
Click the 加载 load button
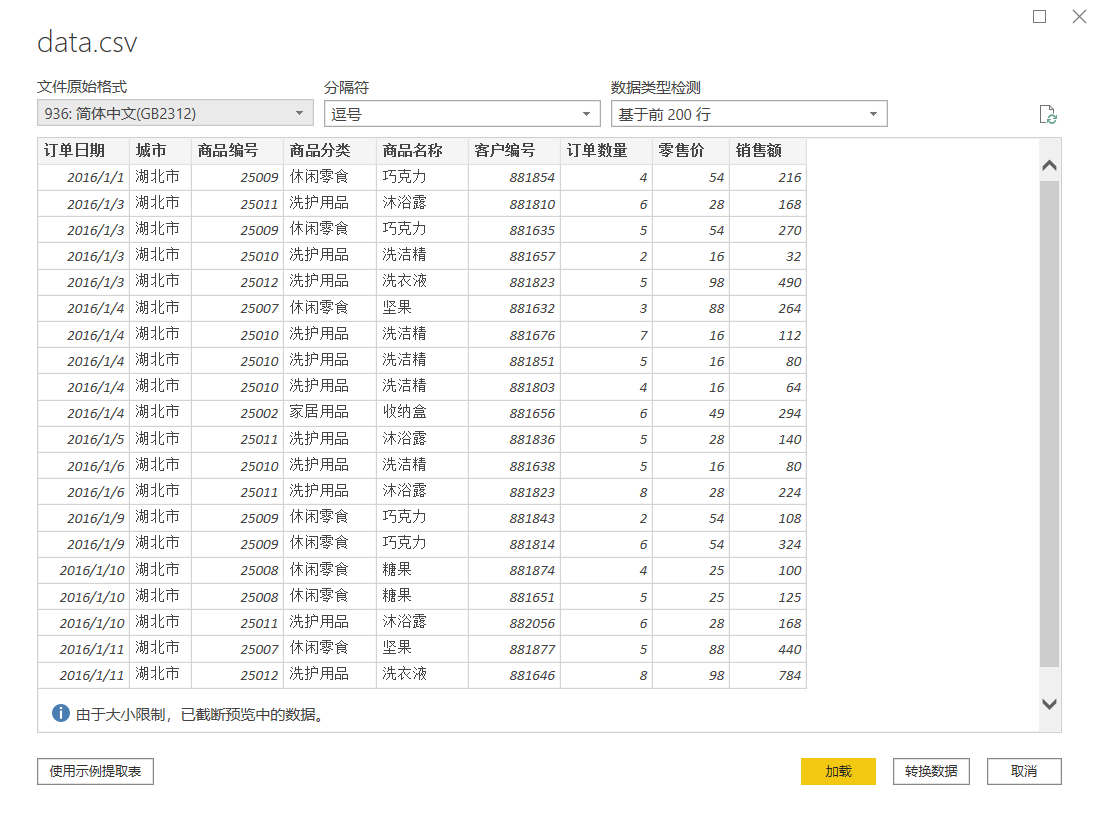[838, 771]
